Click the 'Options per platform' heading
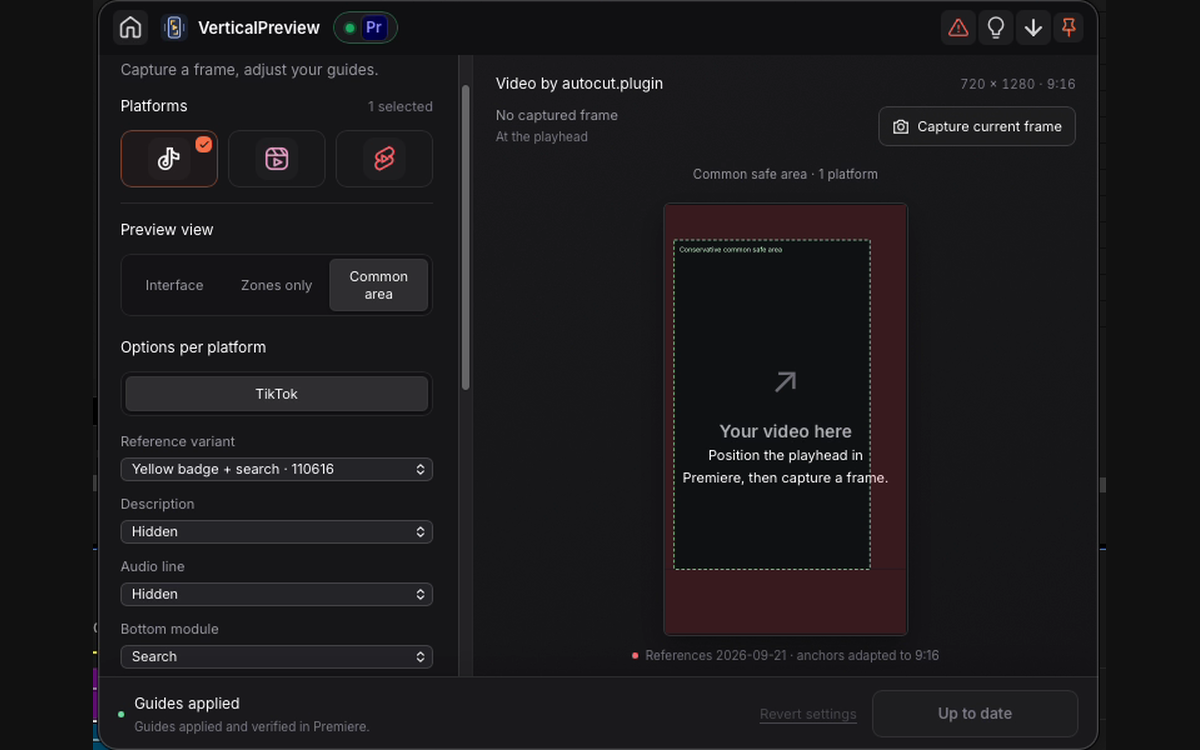The height and width of the screenshot is (750, 1200). point(193,348)
